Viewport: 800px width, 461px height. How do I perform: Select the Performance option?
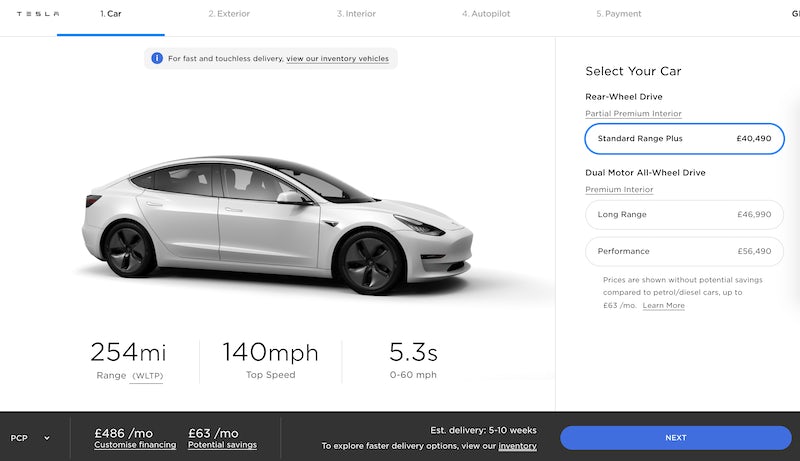pyautogui.click(x=684, y=251)
